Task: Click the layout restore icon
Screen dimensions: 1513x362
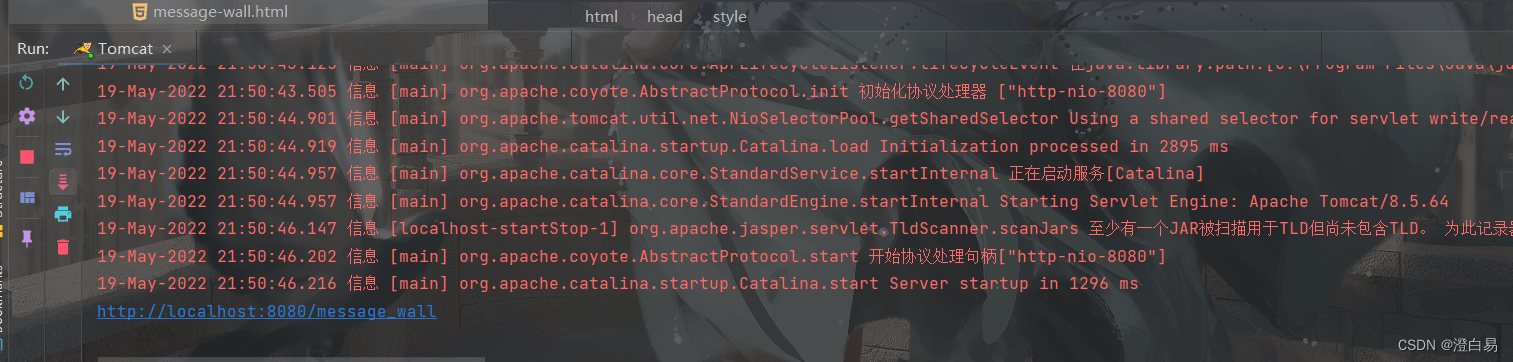Action: pyautogui.click(x=27, y=197)
